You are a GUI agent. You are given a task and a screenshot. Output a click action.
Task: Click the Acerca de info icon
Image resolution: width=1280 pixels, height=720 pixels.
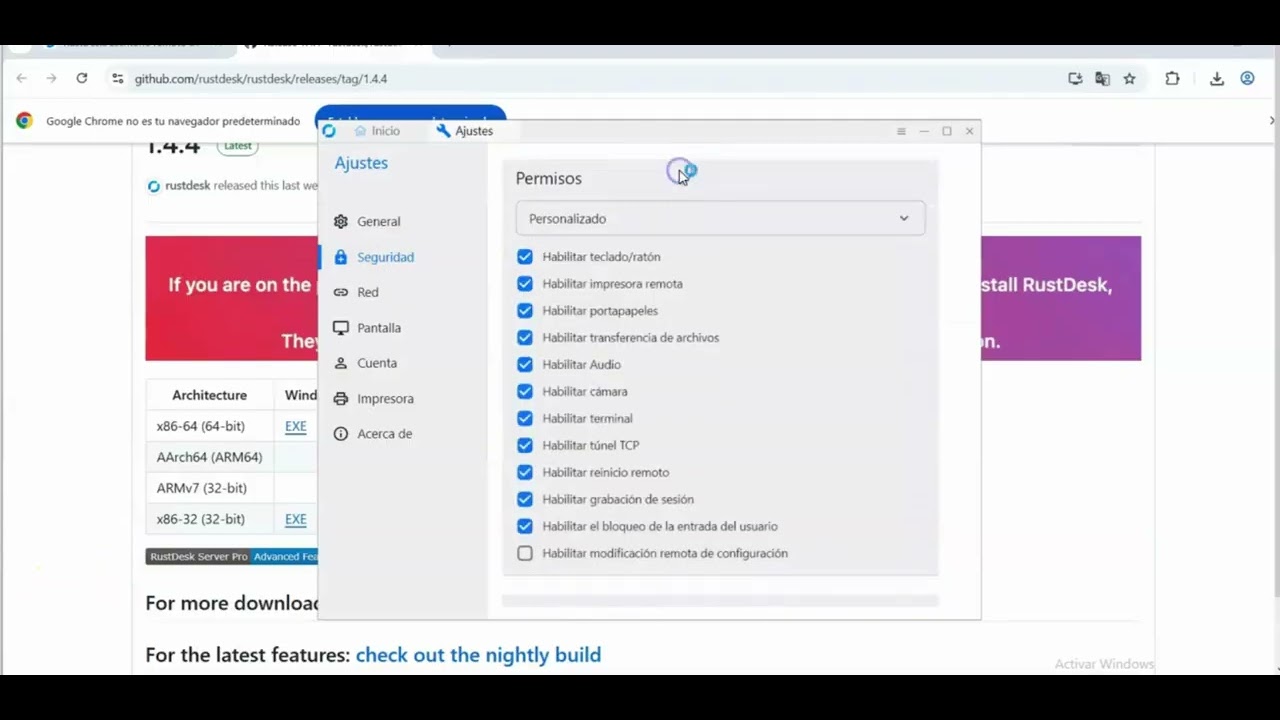(341, 434)
